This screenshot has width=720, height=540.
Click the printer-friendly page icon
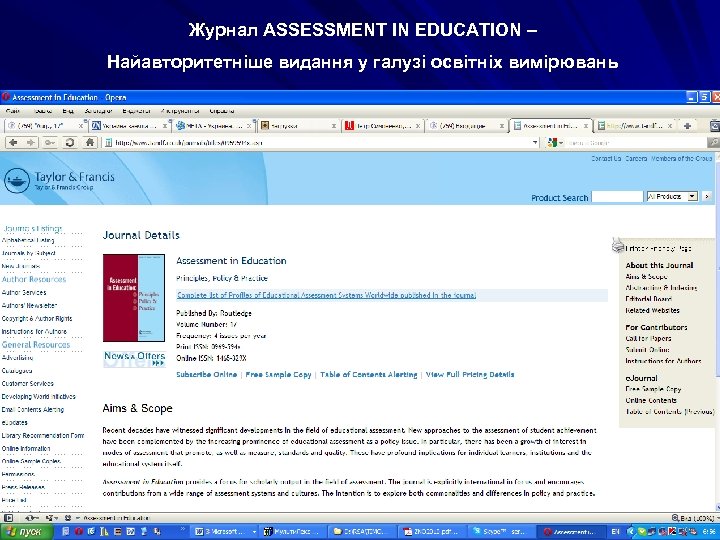(618, 245)
